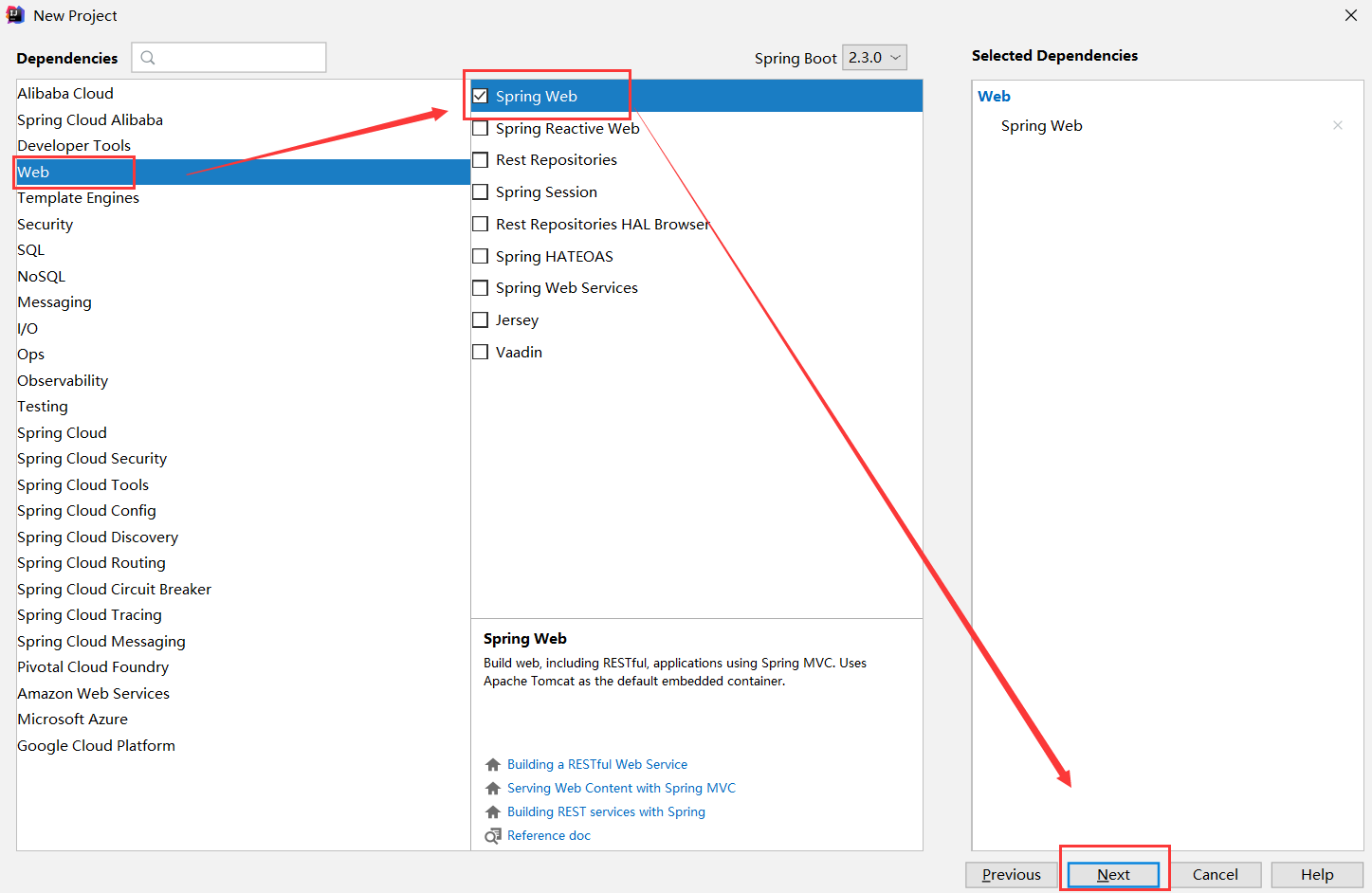Viewport: 1372px width, 893px height.
Task: Open Building a RESTful Web Service link
Action: coord(597,764)
